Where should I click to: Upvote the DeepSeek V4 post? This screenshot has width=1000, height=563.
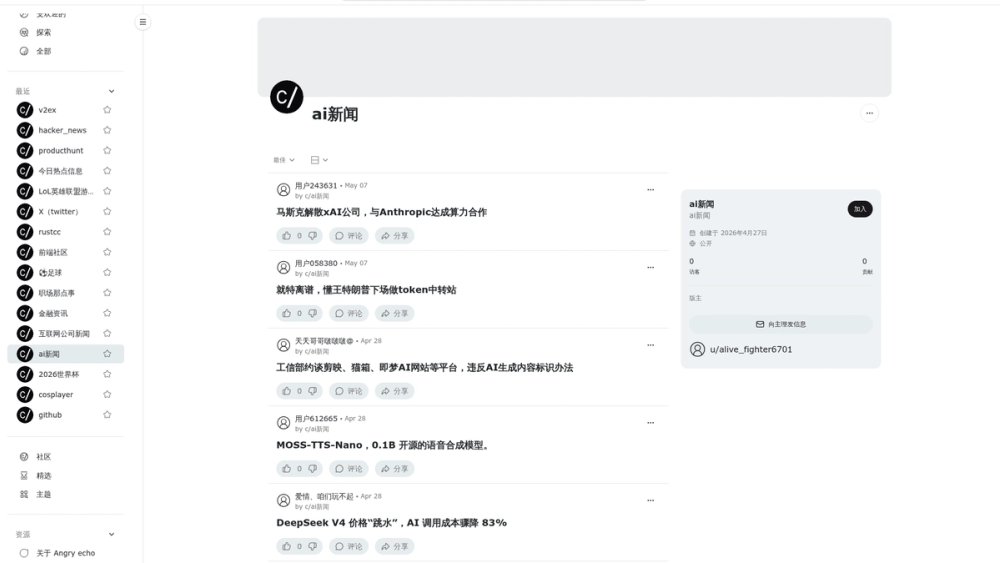click(286, 546)
